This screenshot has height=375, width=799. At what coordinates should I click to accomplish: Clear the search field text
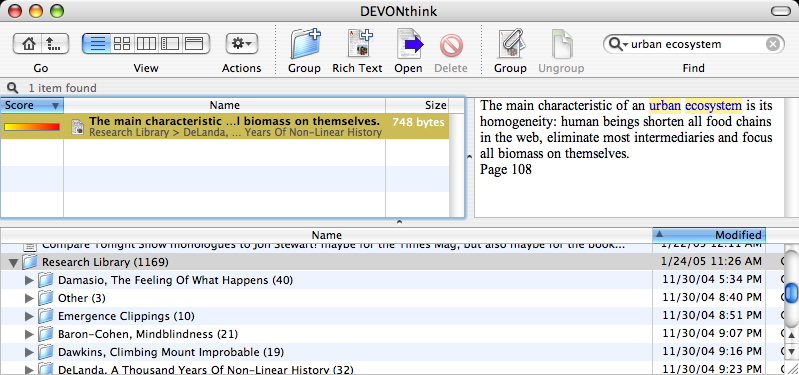pos(773,44)
